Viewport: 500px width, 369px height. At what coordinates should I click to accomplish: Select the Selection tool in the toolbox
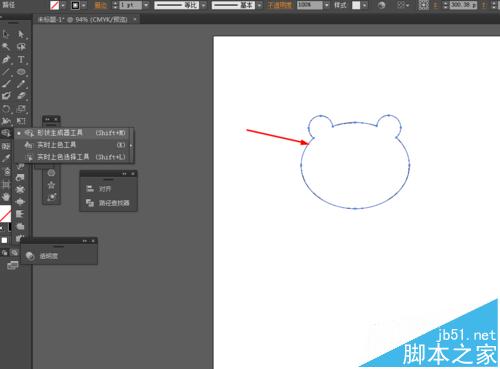pyautogui.click(x=6, y=34)
